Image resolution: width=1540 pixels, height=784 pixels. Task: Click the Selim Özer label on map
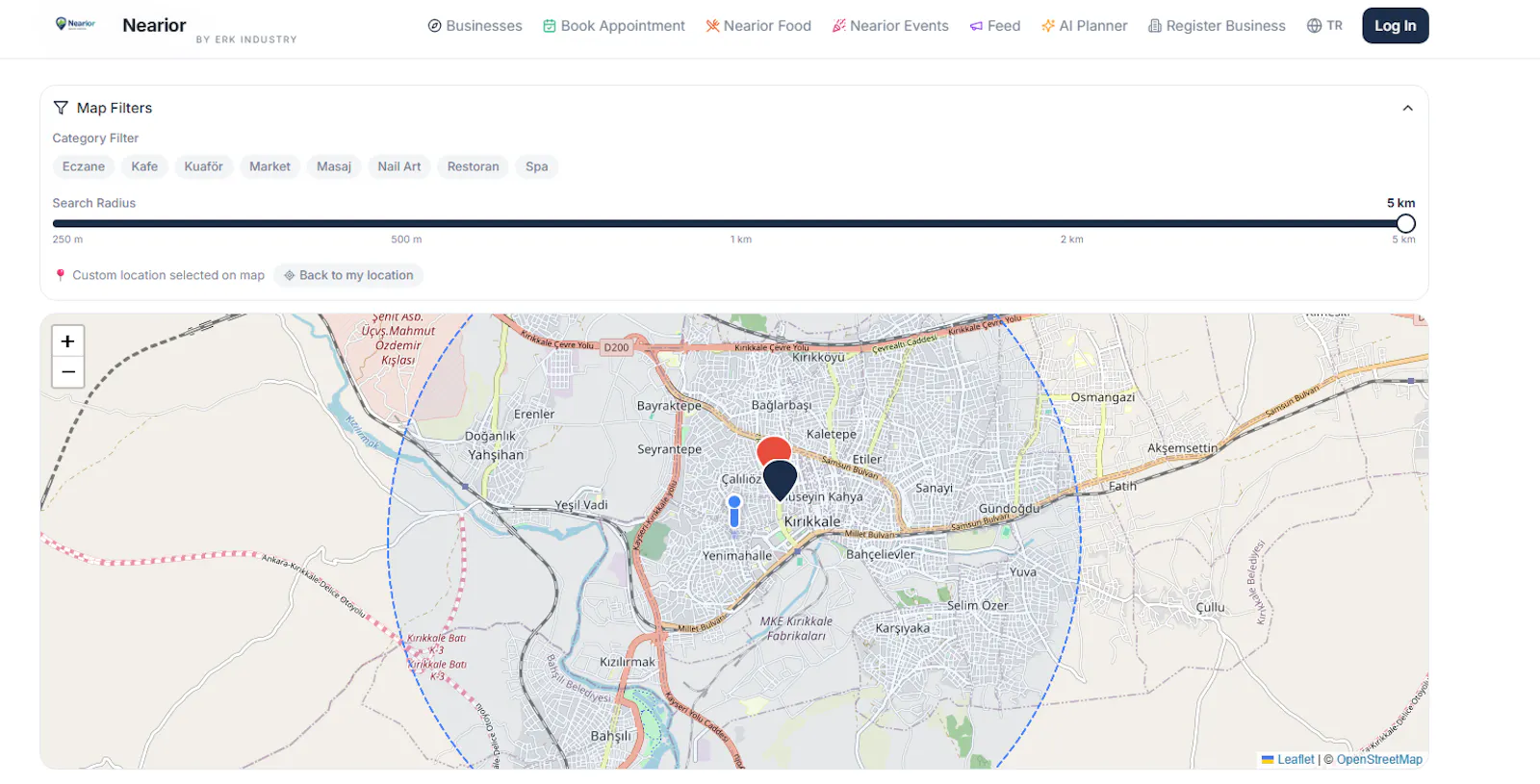[x=977, y=605]
